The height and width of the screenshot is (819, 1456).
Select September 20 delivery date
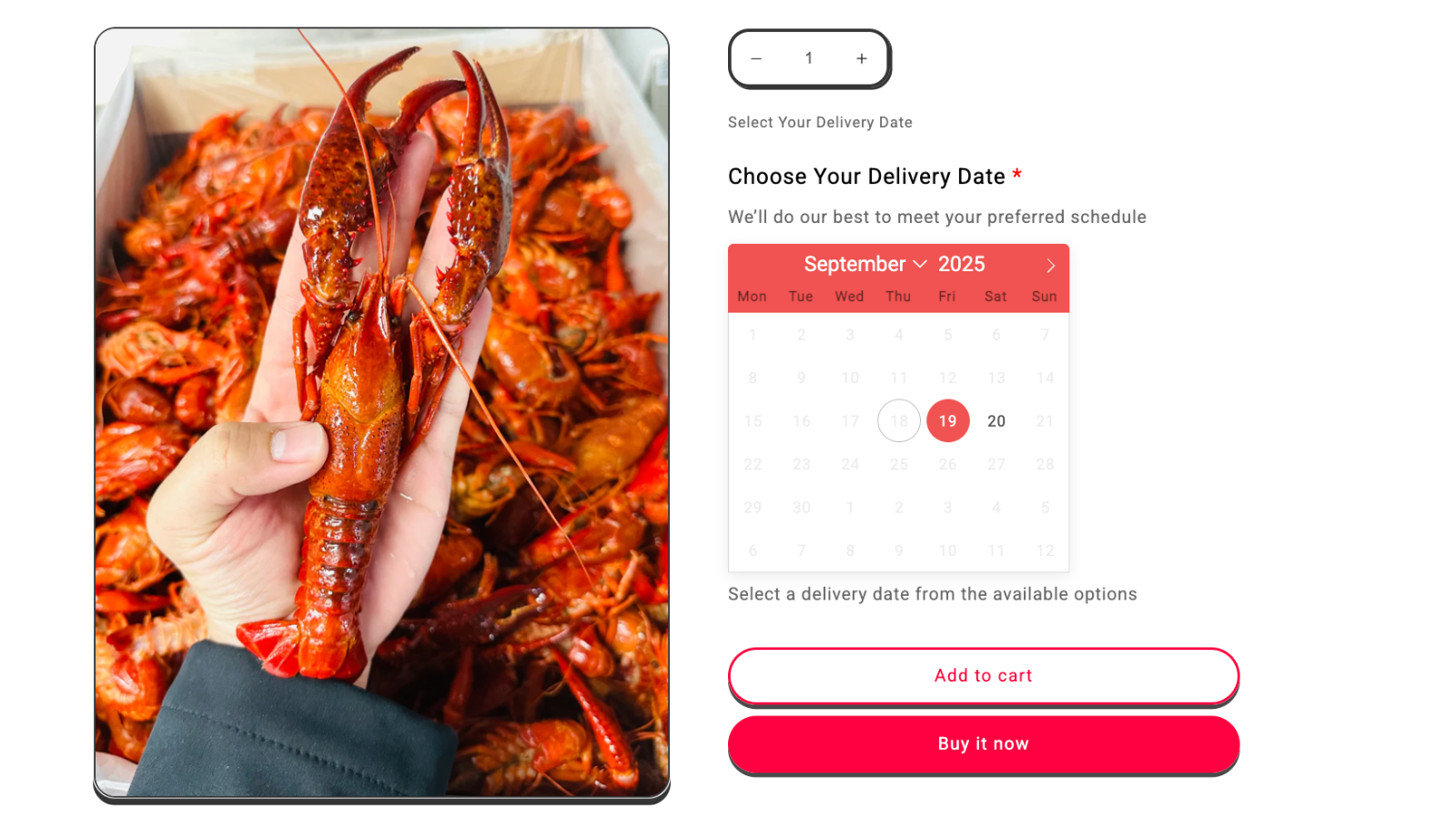pyautogui.click(x=996, y=420)
